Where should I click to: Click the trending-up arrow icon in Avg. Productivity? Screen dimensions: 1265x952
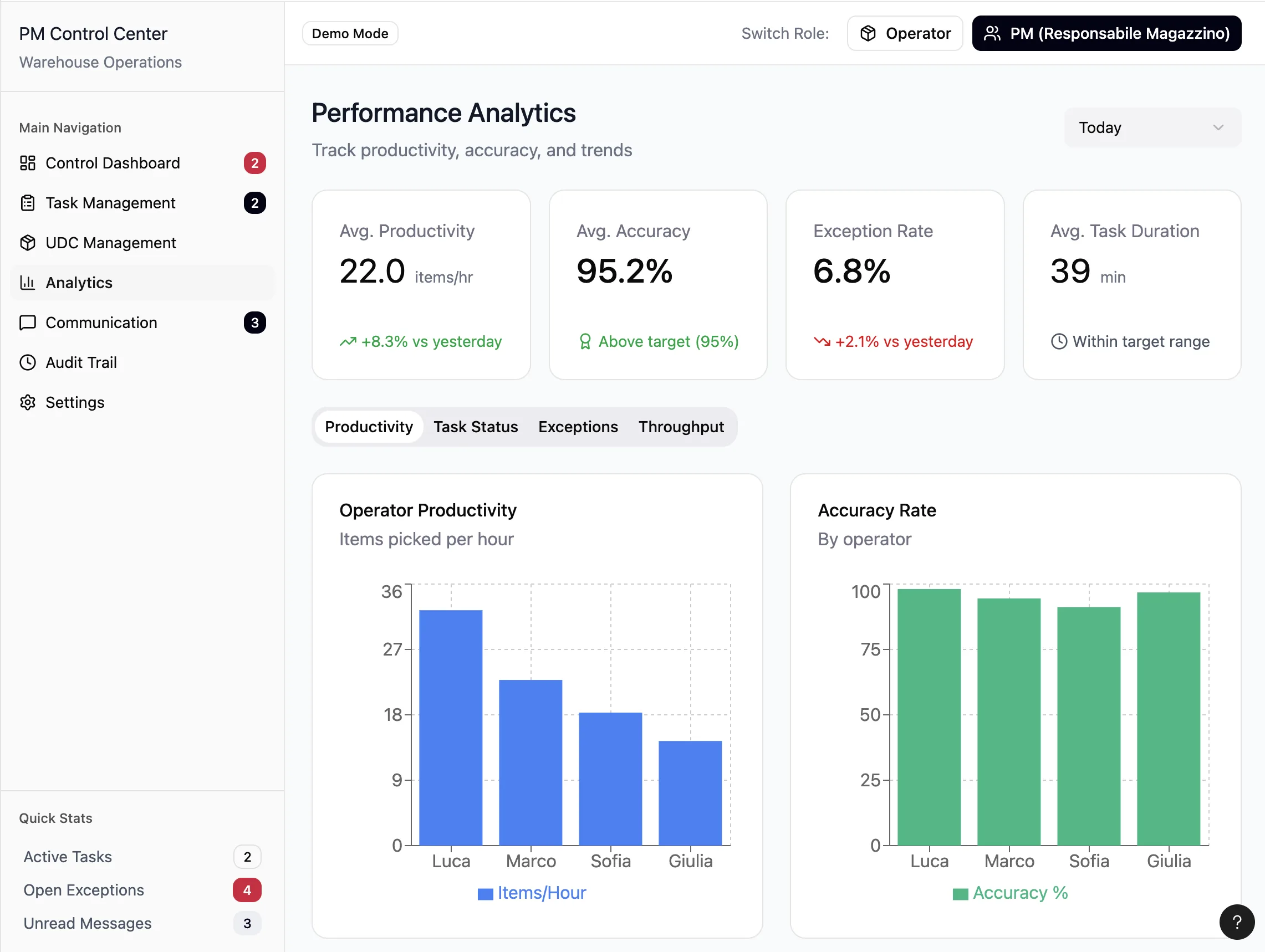[x=348, y=341]
